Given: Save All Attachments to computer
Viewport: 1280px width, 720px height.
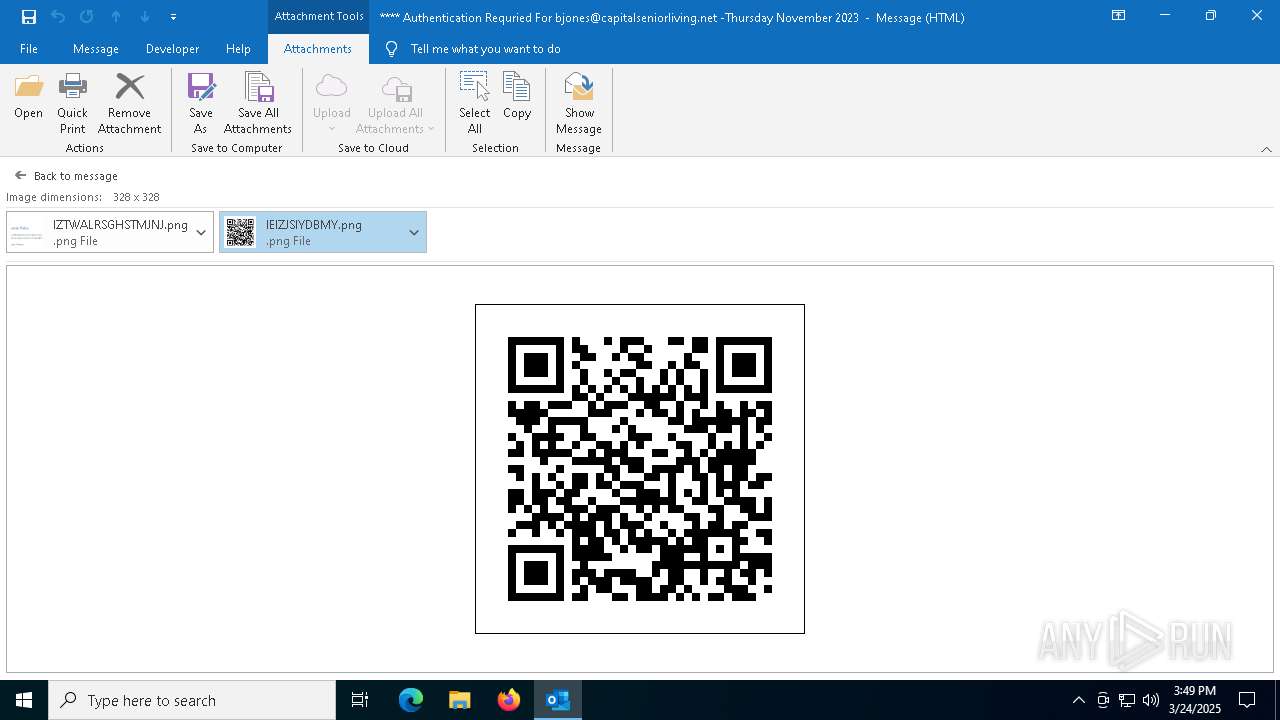Looking at the screenshot, I should [258, 104].
